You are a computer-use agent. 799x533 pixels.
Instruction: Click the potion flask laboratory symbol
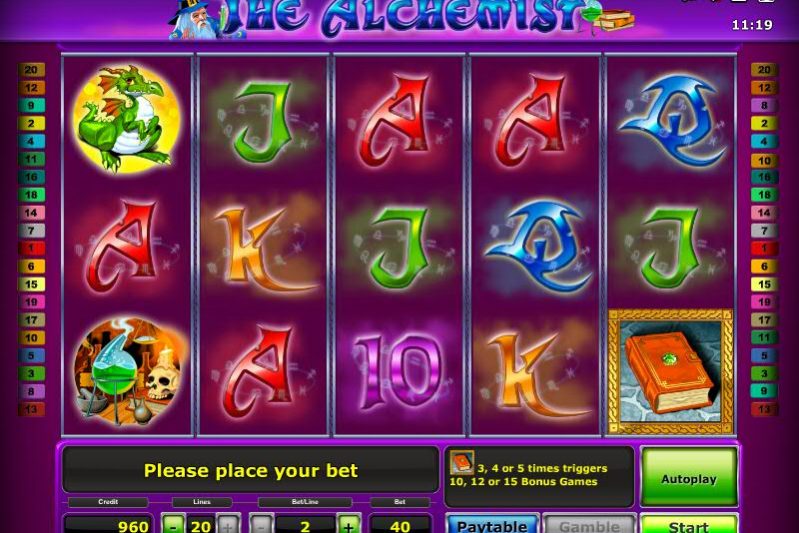[x=127, y=372]
